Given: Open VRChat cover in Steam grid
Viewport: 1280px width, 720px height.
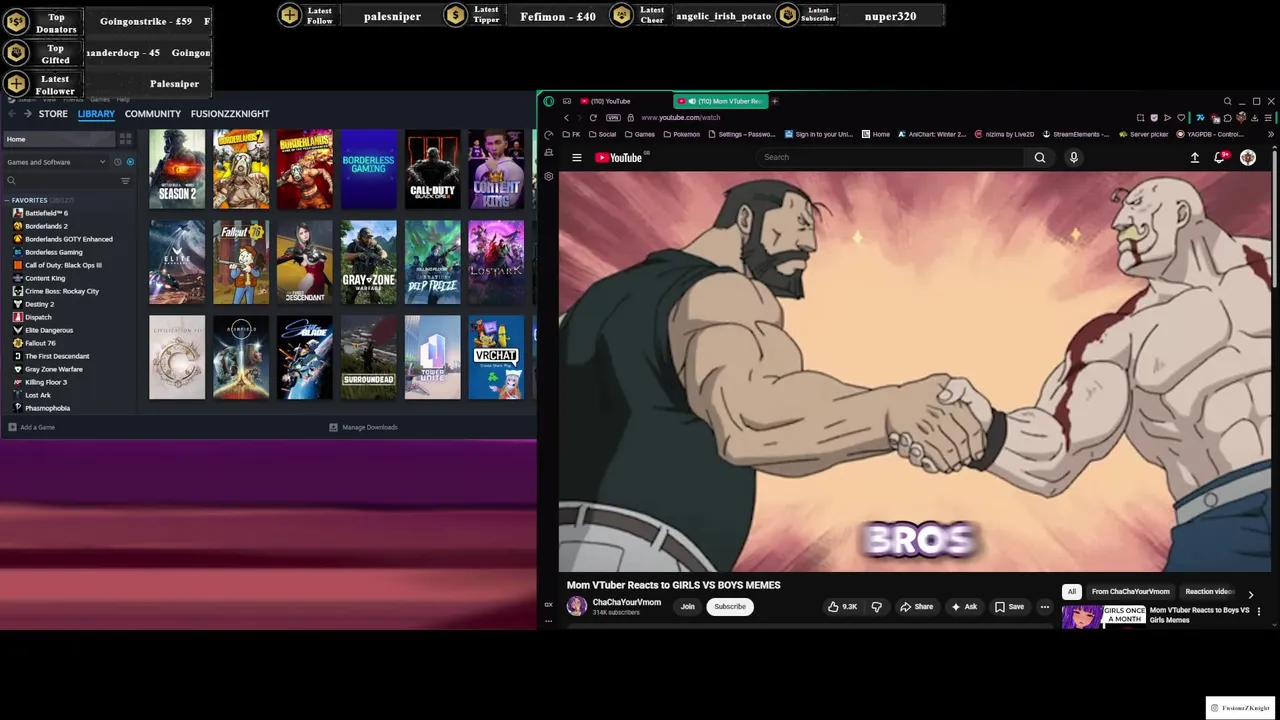Looking at the screenshot, I should tap(496, 357).
